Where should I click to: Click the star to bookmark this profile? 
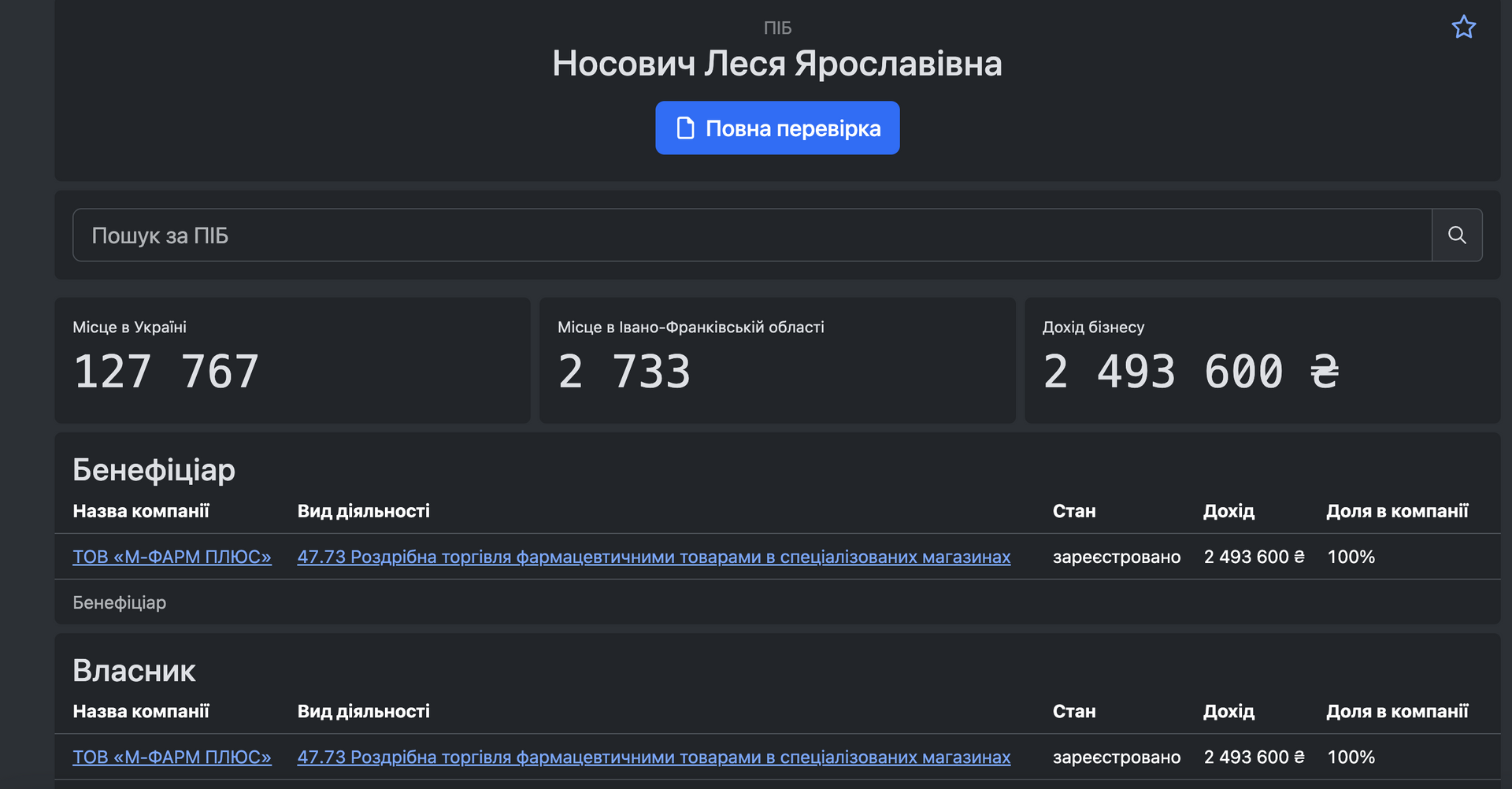point(1463,26)
